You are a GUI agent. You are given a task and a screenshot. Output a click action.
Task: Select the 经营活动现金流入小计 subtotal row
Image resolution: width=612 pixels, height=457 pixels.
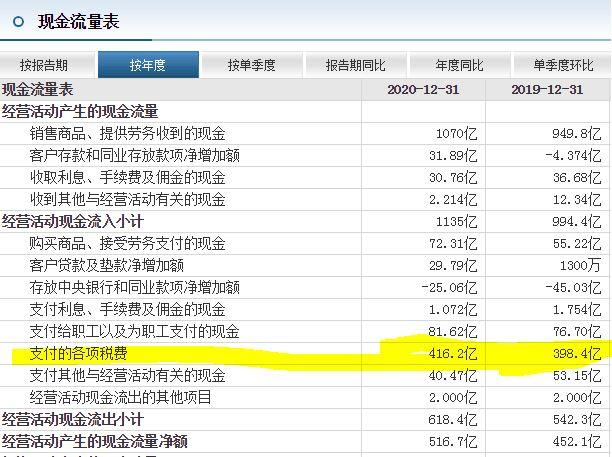point(73,222)
